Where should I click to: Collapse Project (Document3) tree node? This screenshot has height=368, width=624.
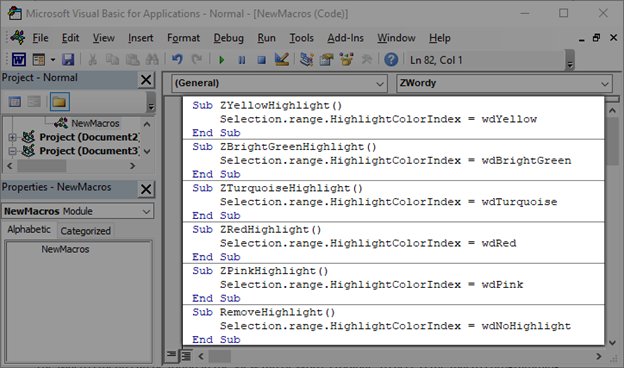(12, 151)
